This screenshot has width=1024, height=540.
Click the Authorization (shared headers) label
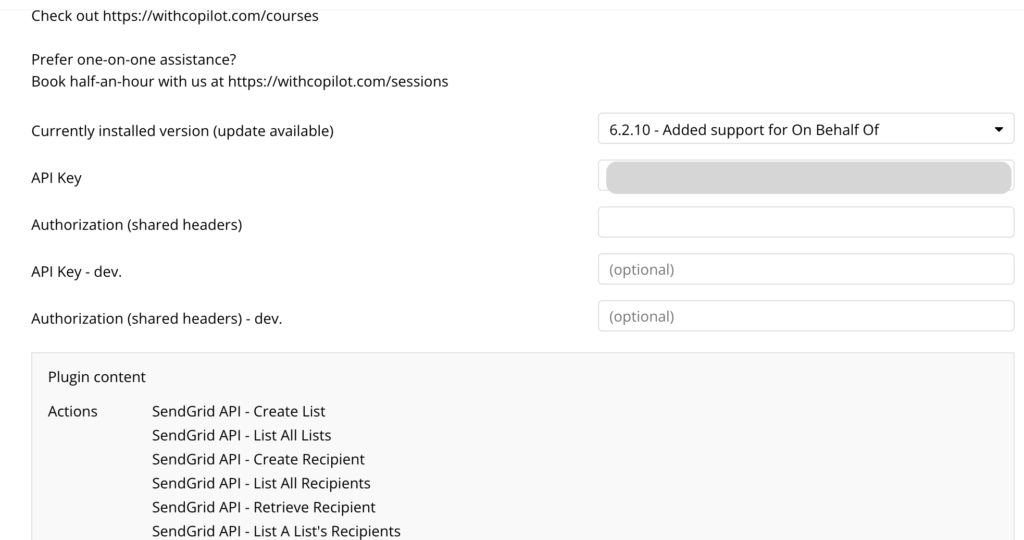click(x=137, y=224)
